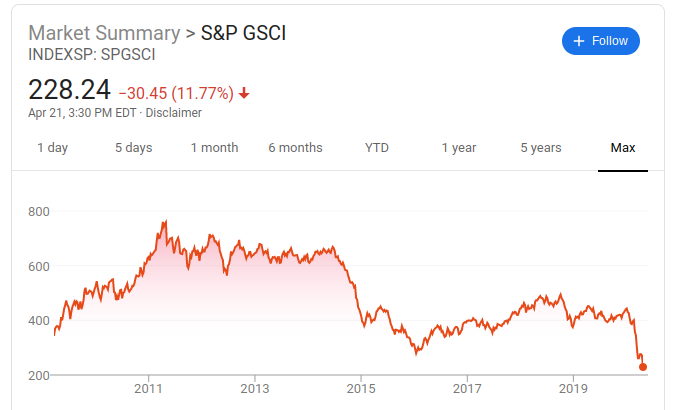This screenshot has width=676, height=410.
Task: Show the 5 years chart
Action: click(541, 148)
